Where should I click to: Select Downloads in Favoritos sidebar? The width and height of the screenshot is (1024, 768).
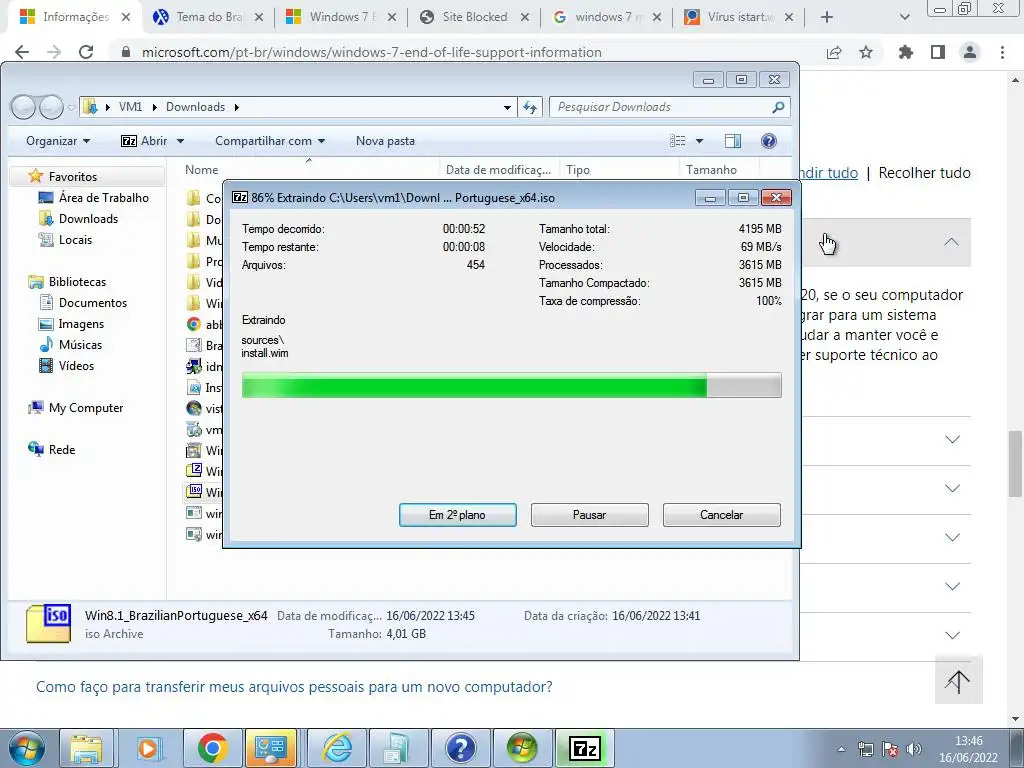click(78, 219)
